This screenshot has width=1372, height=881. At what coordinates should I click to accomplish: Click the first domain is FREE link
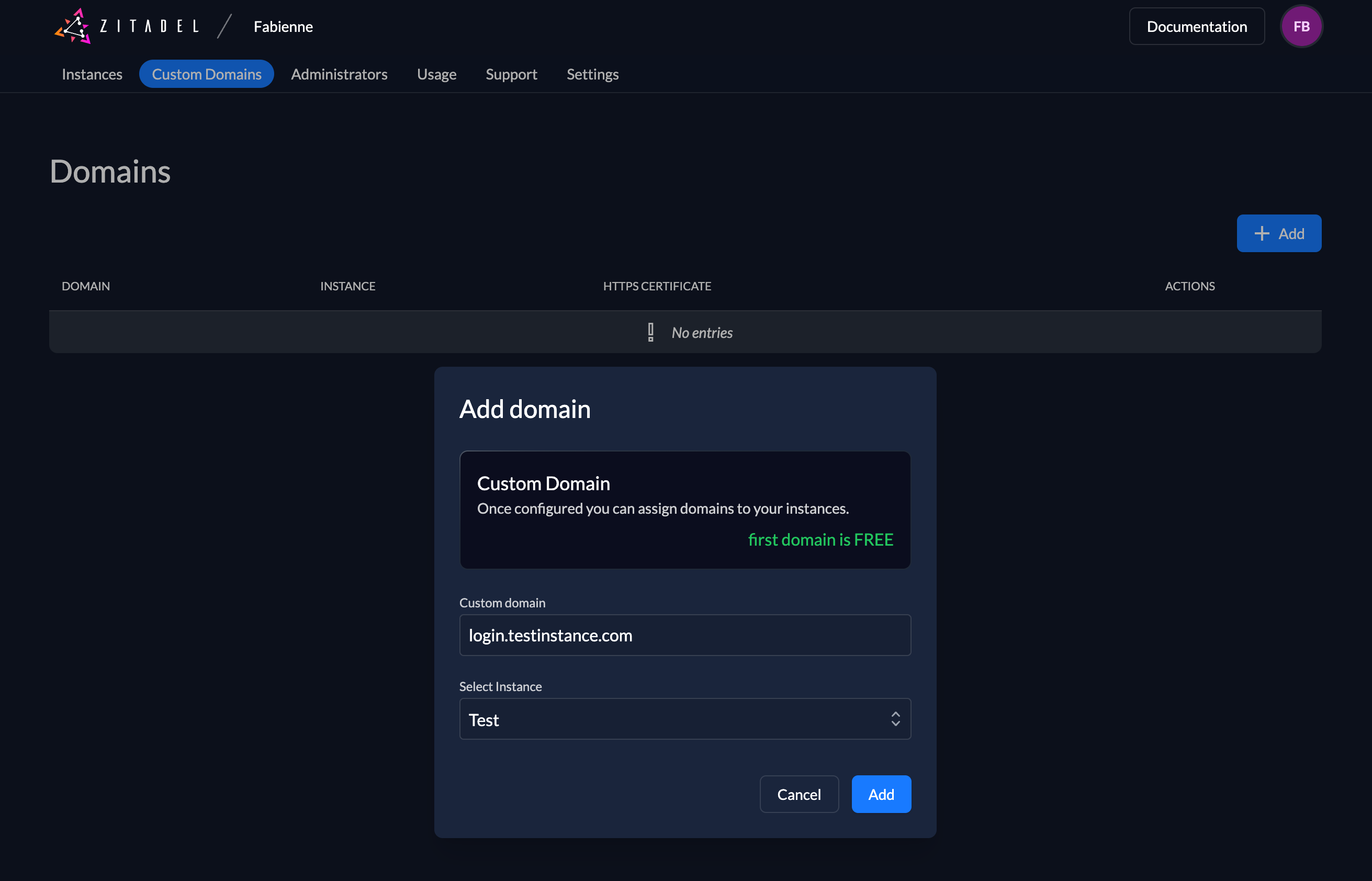click(820, 539)
